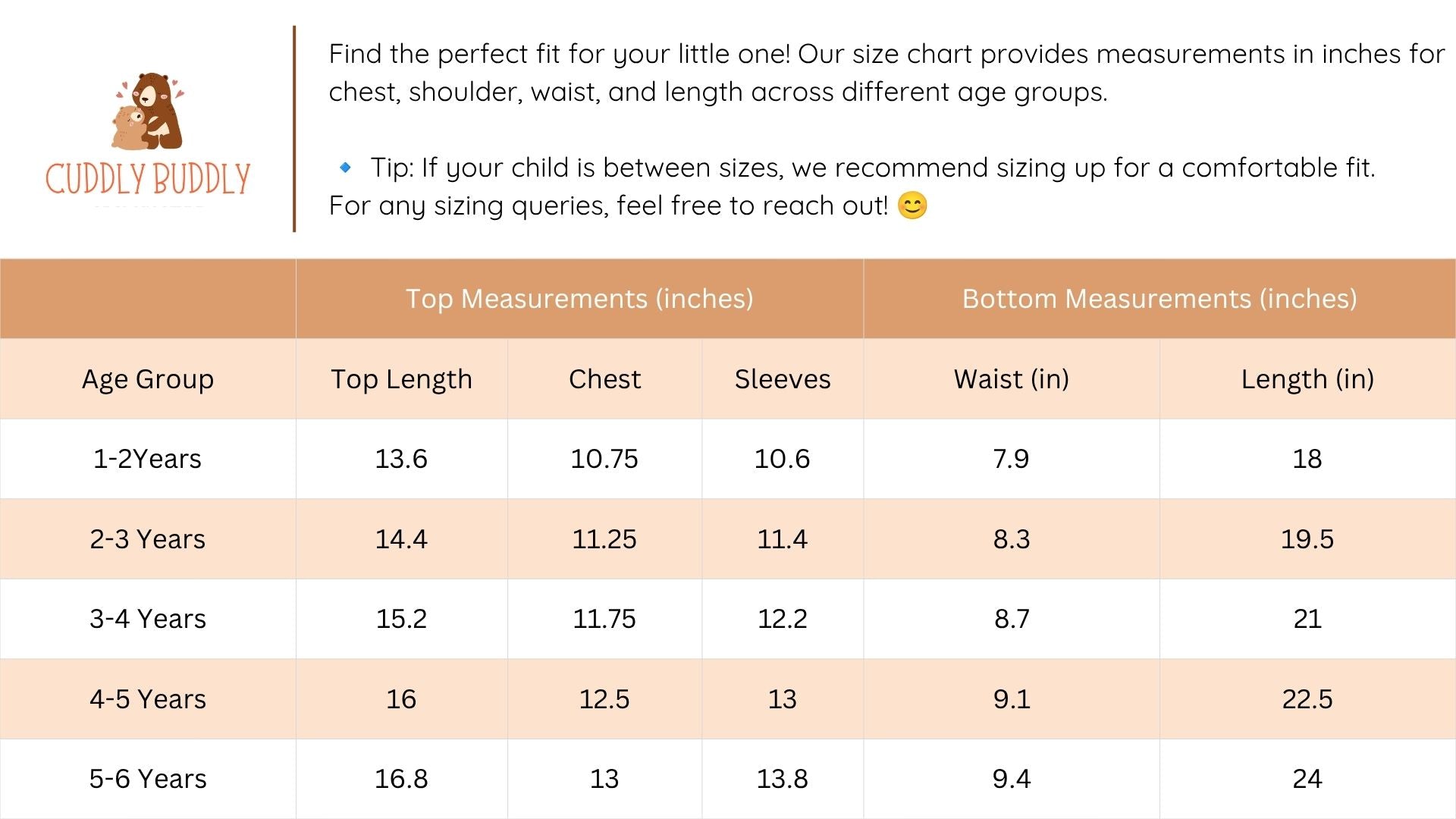Click the Top Length column header

click(x=401, y=379)
